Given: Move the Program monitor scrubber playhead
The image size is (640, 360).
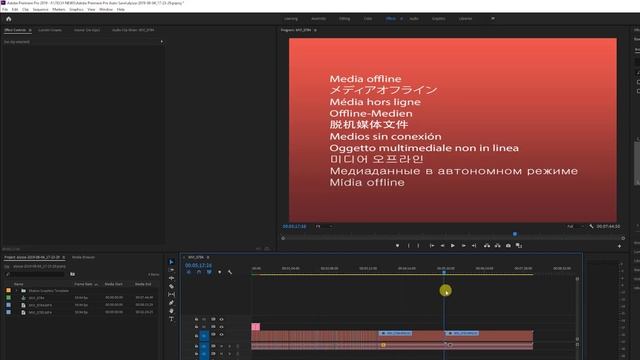Looking at the screenshot, I should (515, 234).
